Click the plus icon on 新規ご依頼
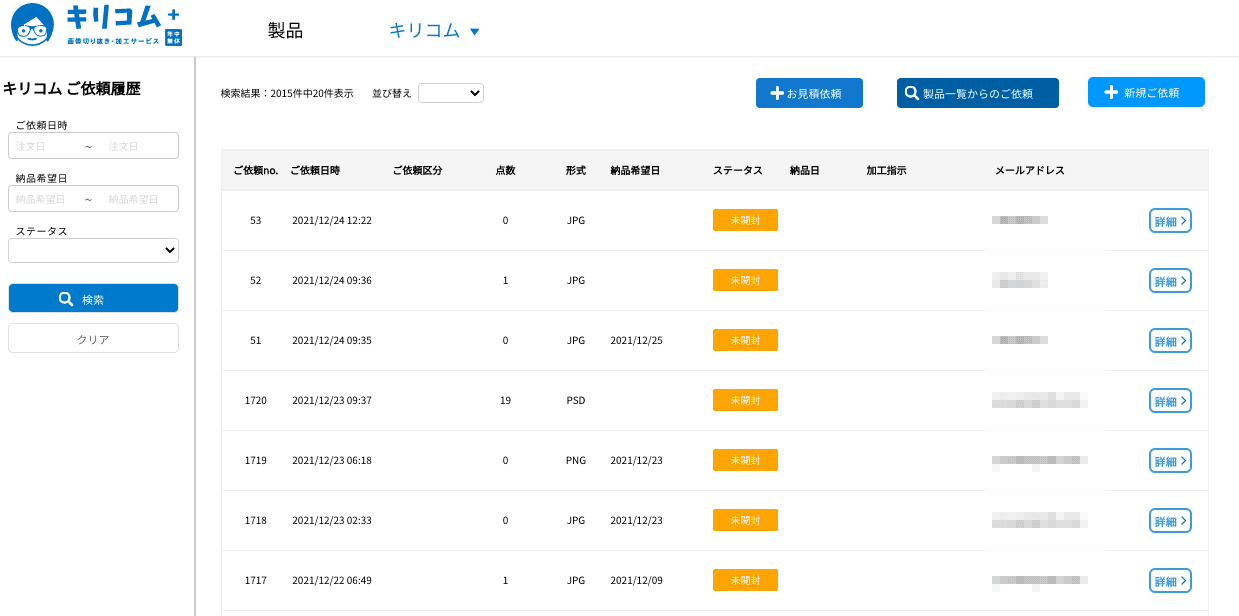The height and width of the screenshot is (616, 1239). pos(1111,92)
